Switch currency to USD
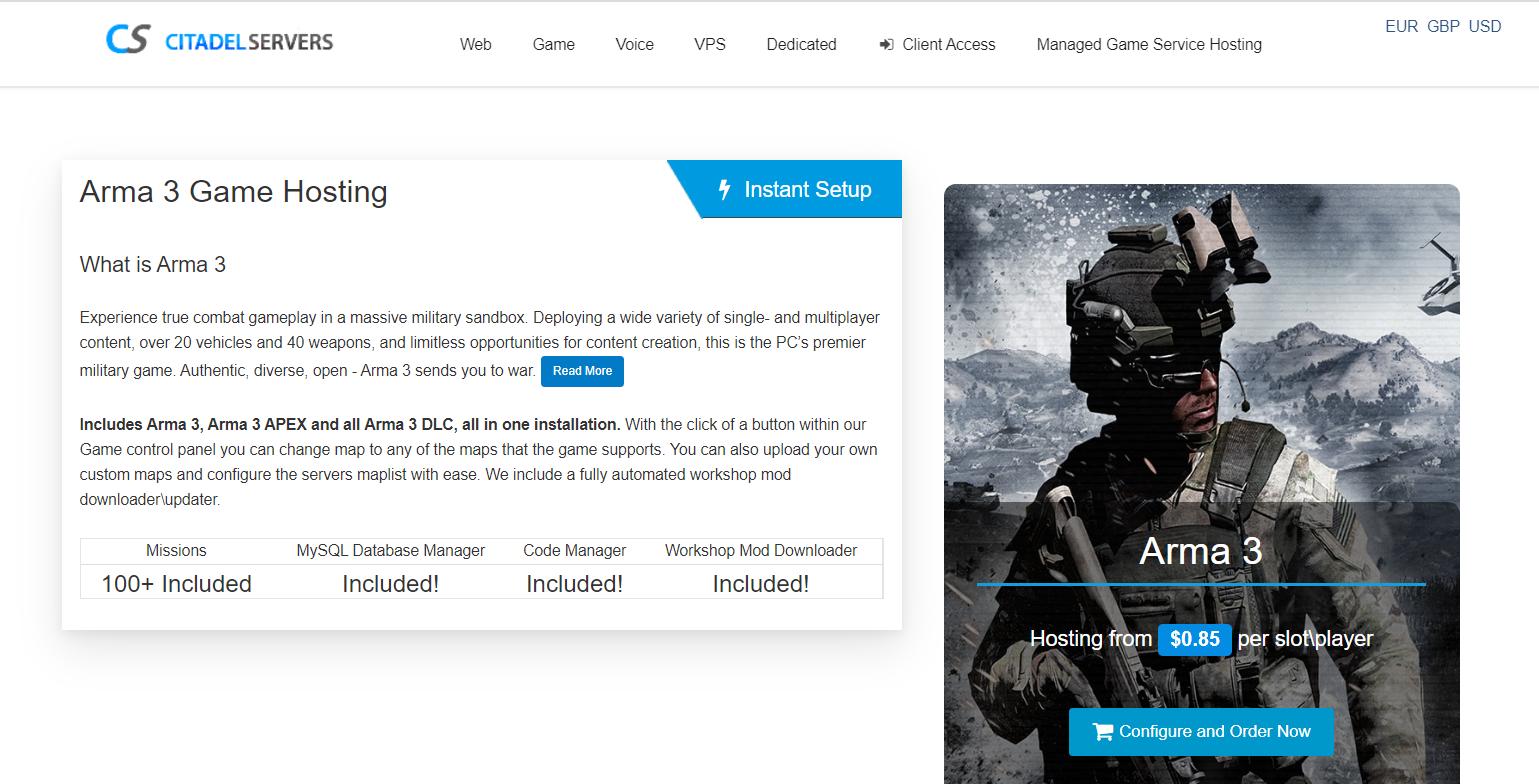Screen dimensions: 1539x784 click(1484, 27)
